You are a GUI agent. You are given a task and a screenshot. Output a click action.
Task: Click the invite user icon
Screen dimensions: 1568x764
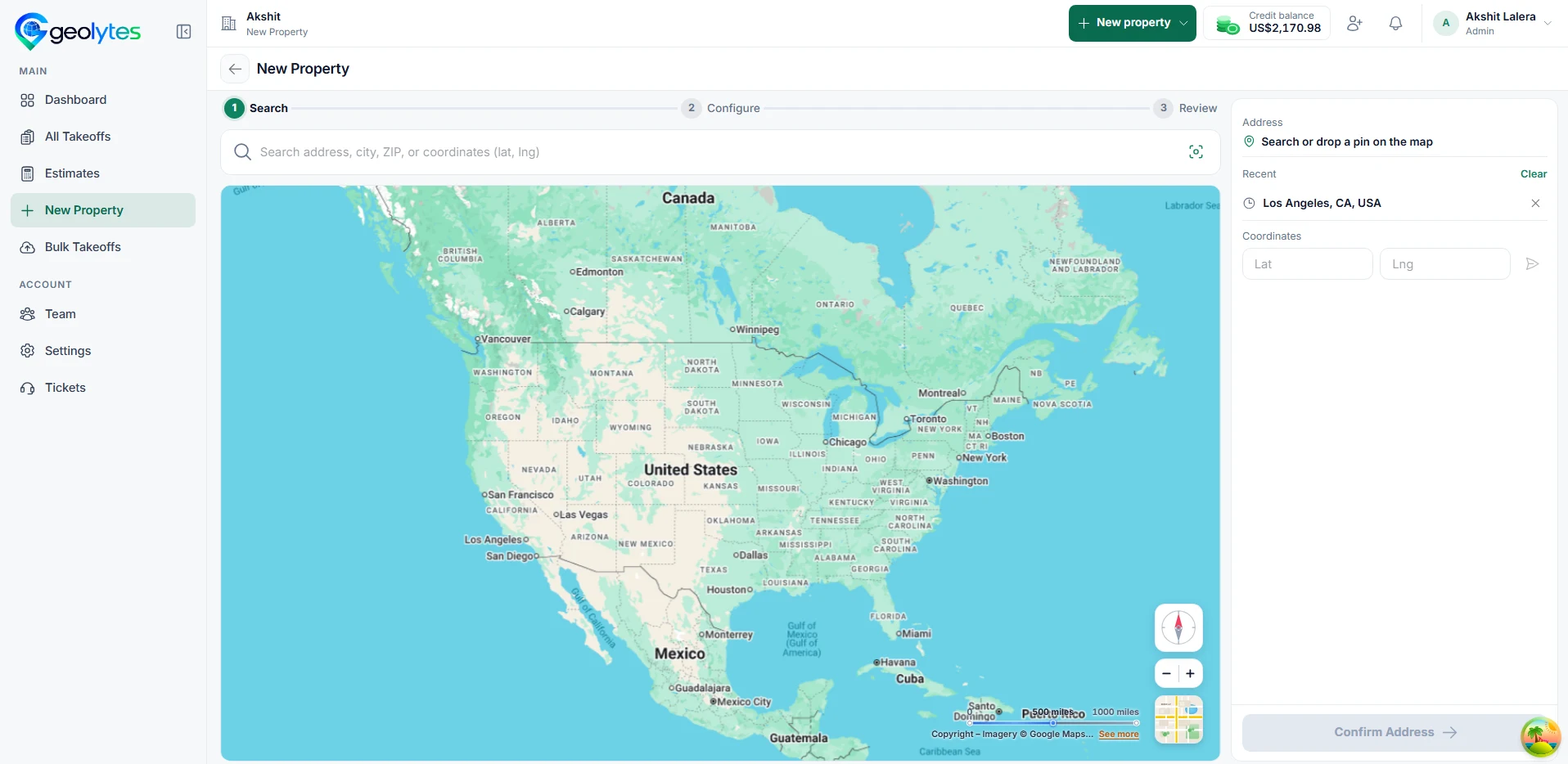tap(1355, 24)
